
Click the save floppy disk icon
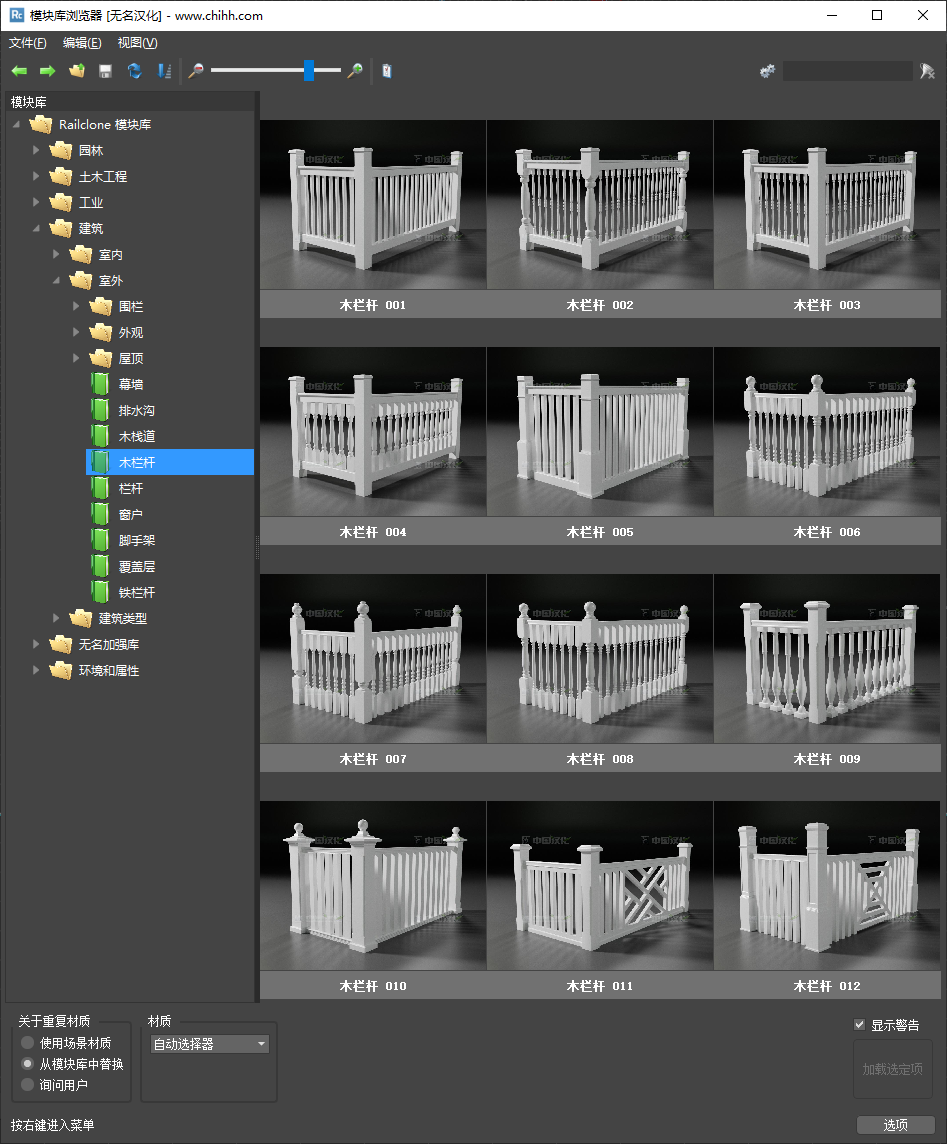[x=105, y=71]
